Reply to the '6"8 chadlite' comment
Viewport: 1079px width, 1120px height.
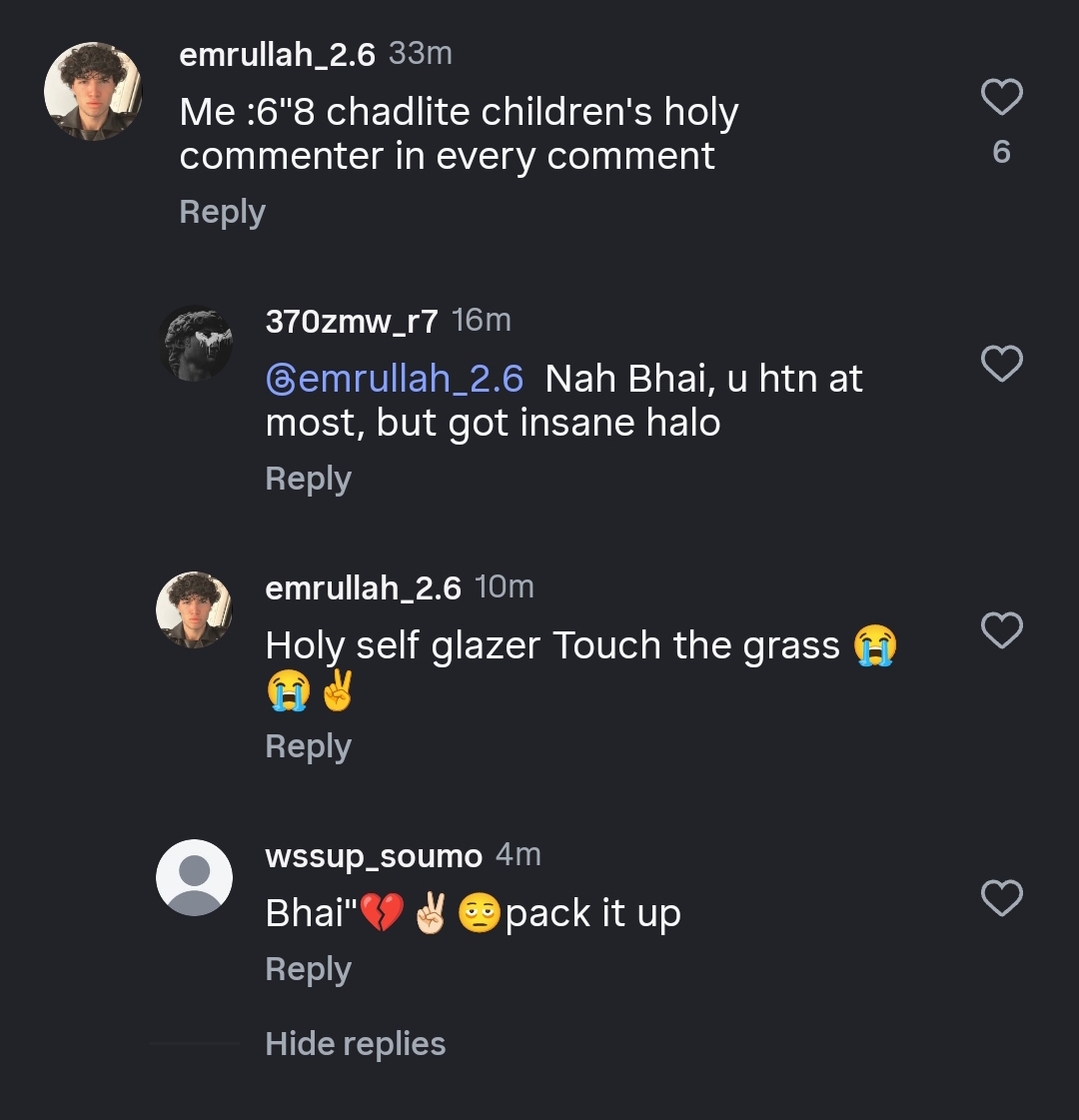coord(222,212)
